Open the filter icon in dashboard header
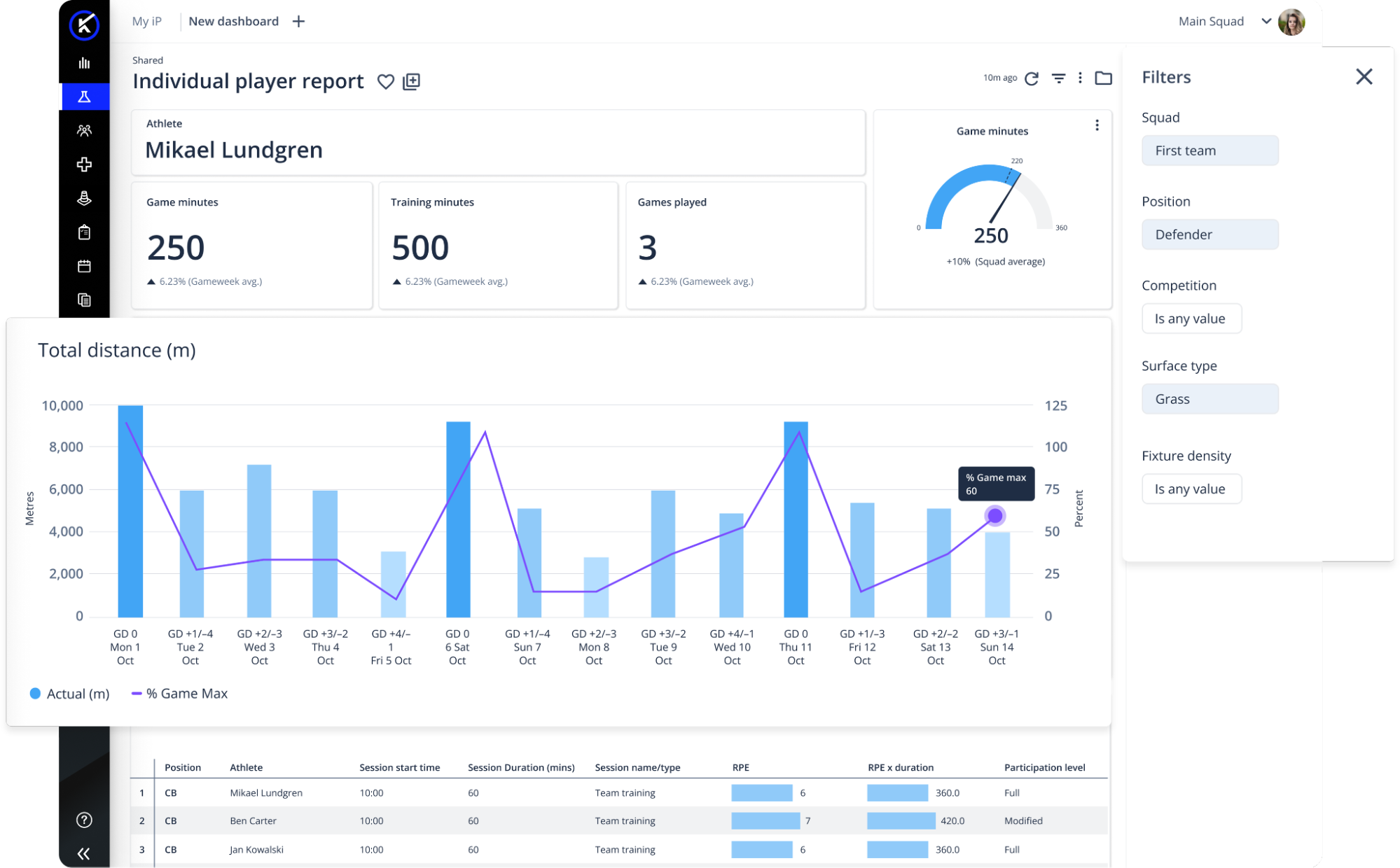Image resolution: width=1400 pixels, height=868 pixels. pos(1058,78)
